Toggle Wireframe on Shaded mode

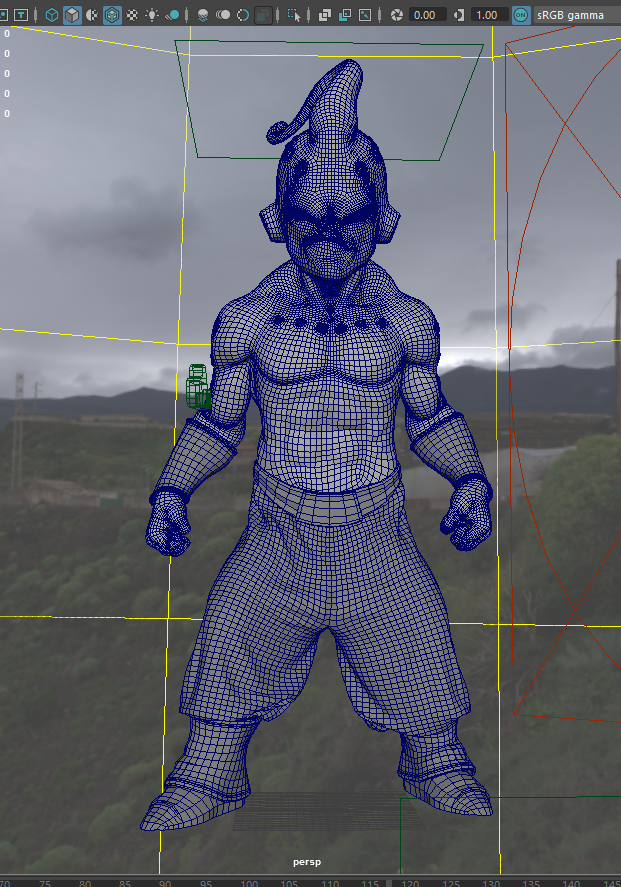point(112,15)
